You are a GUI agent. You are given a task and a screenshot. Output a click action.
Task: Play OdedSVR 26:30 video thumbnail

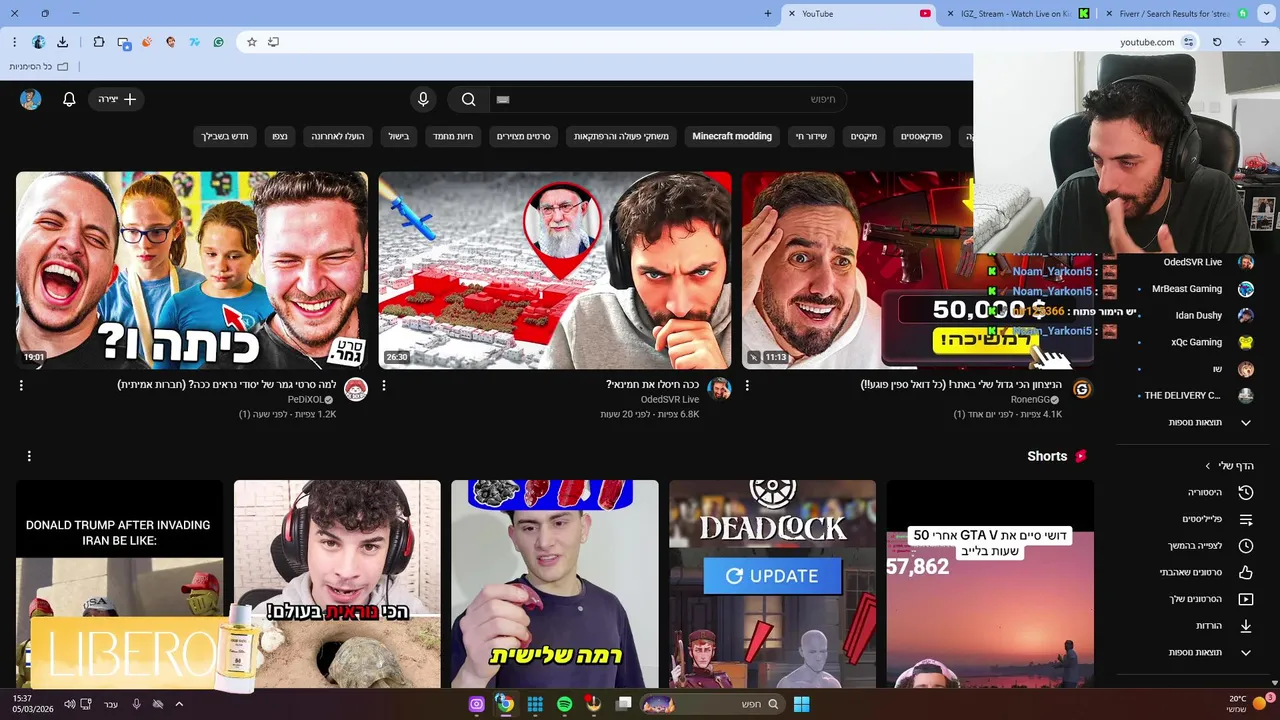555,270
